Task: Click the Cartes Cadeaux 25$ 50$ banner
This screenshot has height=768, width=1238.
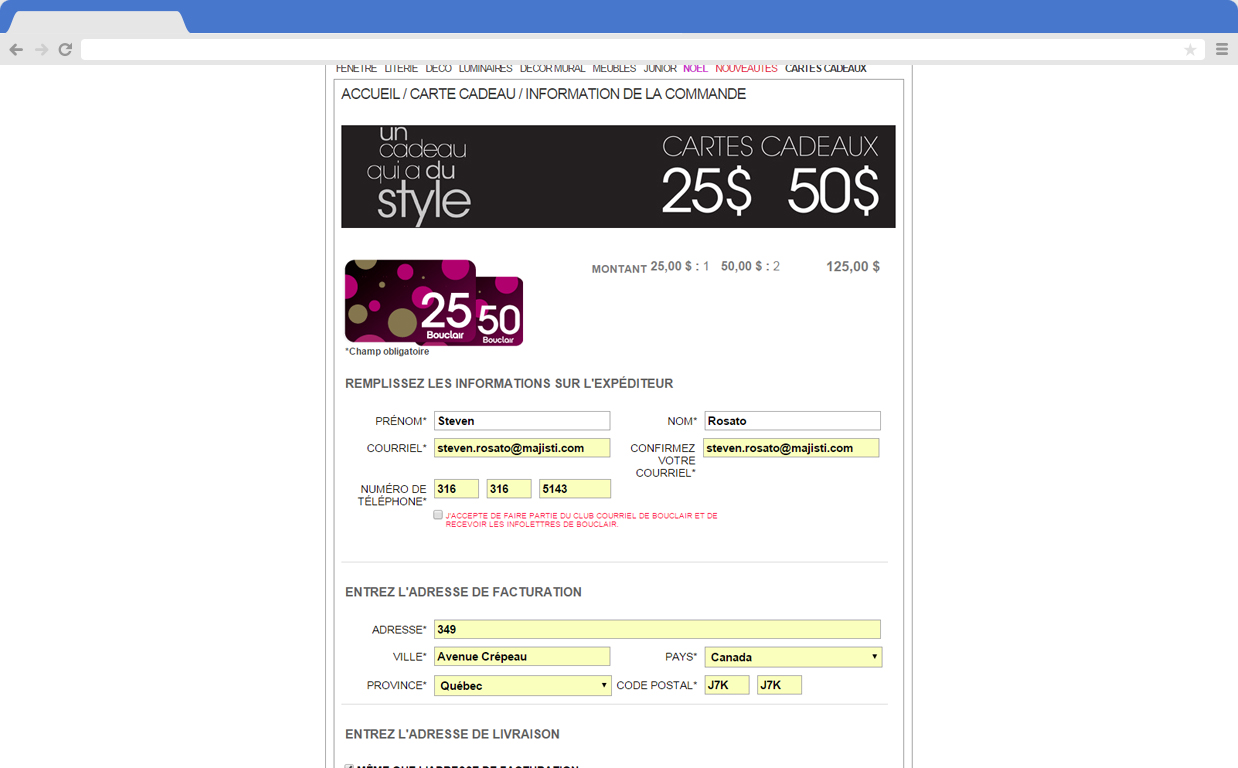Action: (619, 176)
